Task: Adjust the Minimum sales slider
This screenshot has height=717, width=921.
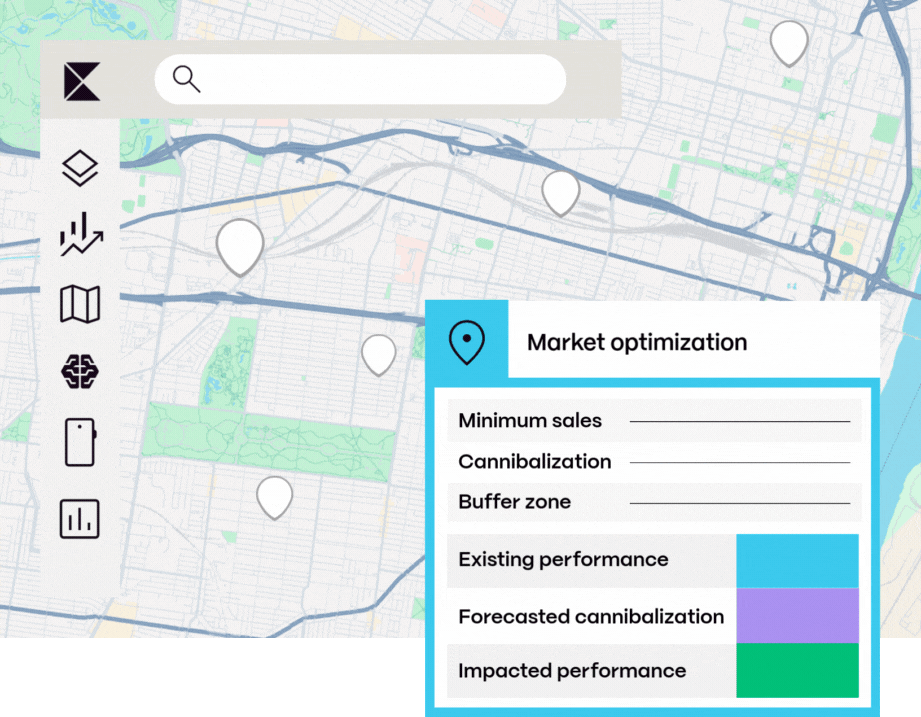Action: pos(740,419)
